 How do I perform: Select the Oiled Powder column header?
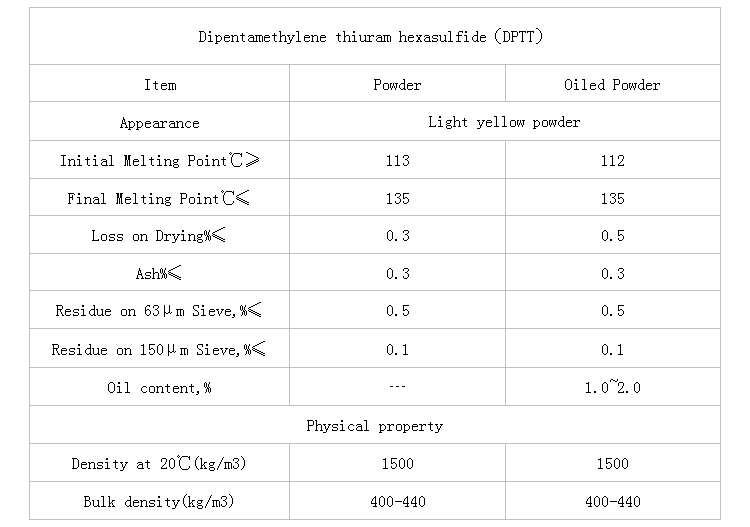point(612,85)
